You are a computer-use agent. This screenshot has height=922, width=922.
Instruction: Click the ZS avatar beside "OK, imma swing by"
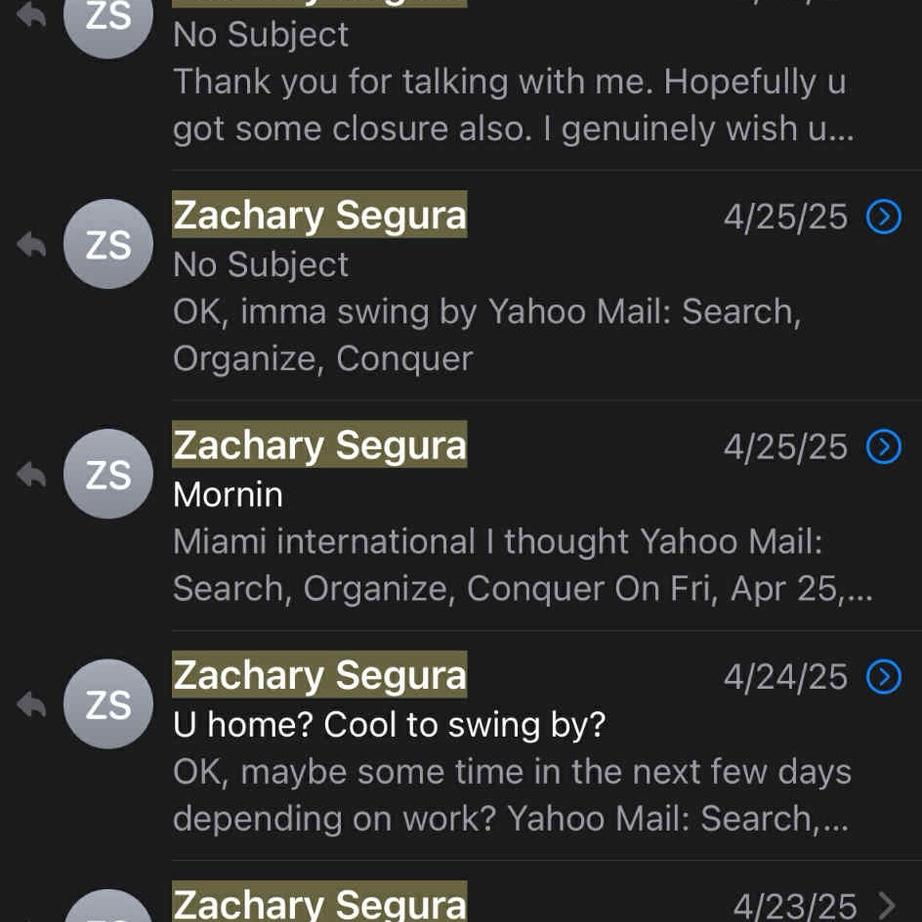pos(108,244)
